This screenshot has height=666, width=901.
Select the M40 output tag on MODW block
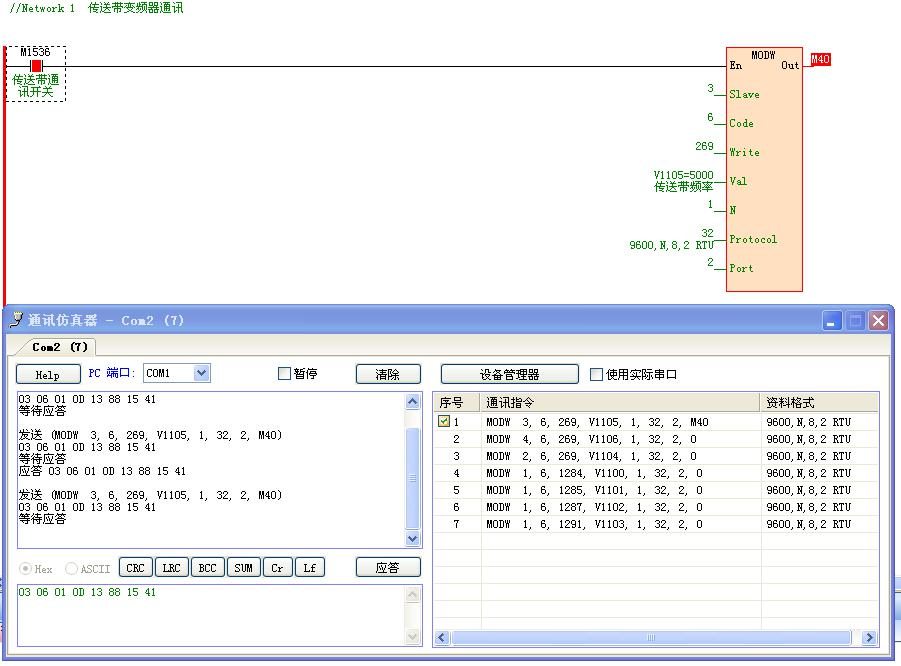(820, 60)
